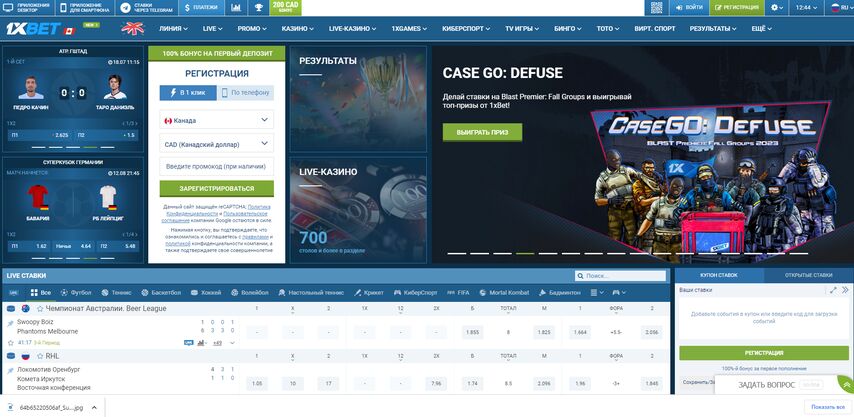The height and width of the screenshot is (417, 854).
Task: Select the first banner slider indicator
Action: click(x=456, y=253)
